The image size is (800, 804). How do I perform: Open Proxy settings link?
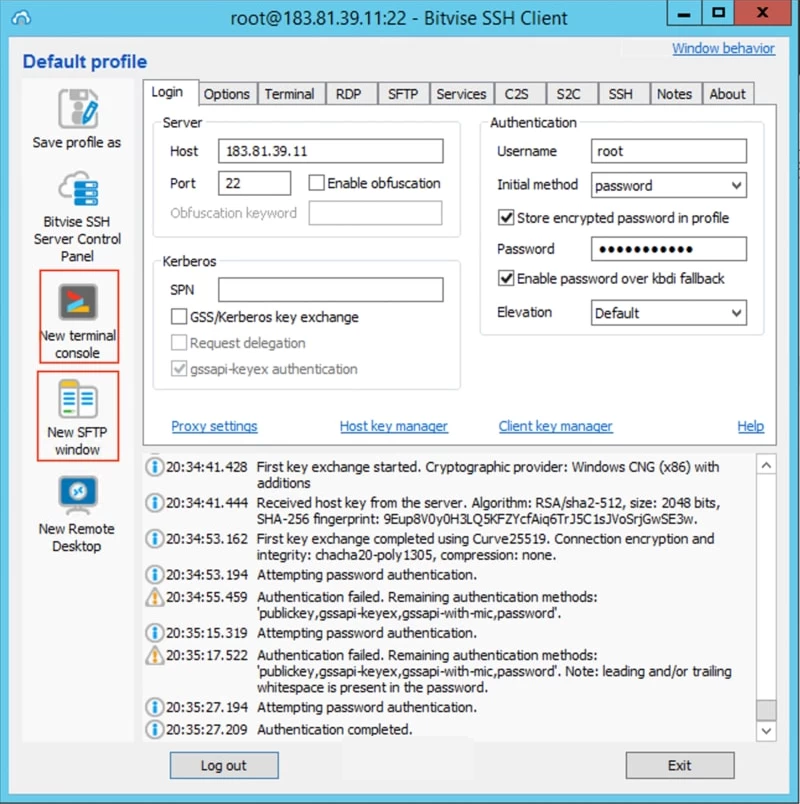click(214, 426)
